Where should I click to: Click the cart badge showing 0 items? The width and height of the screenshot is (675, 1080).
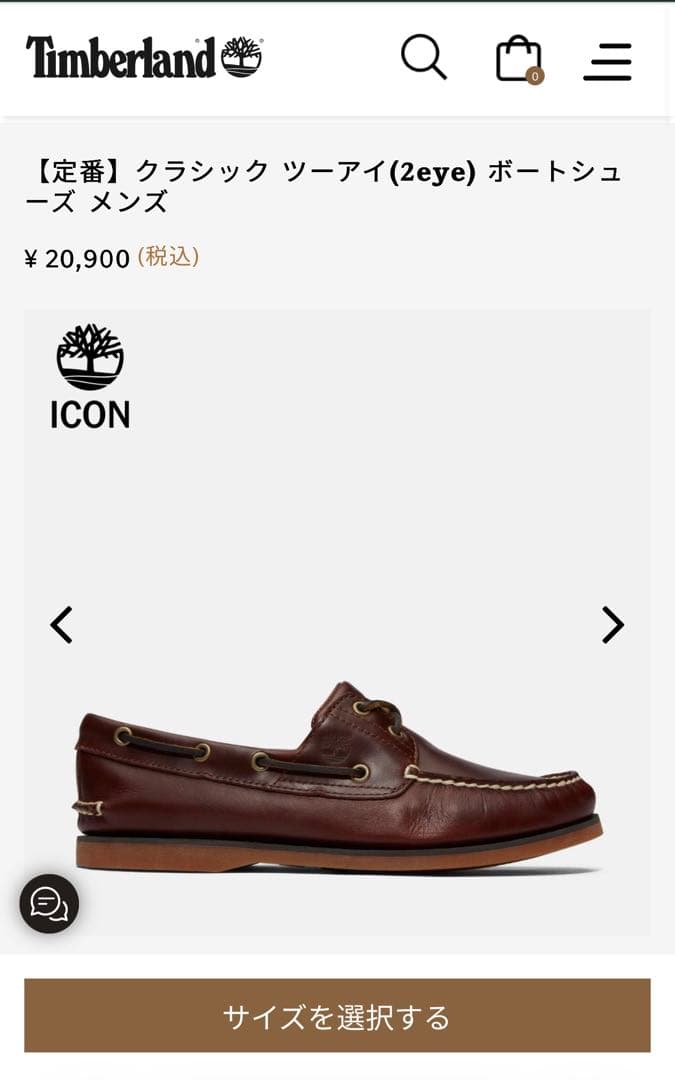click(536, 75)
